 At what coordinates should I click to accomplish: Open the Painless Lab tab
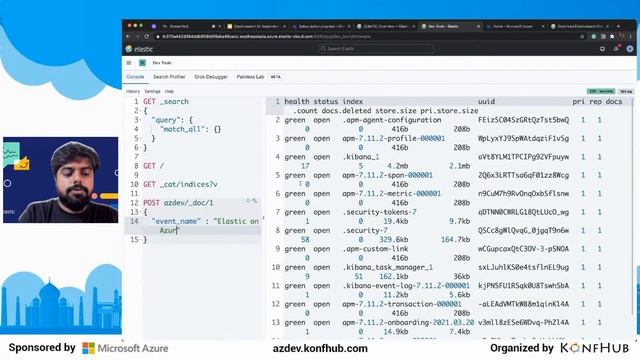coord(250,77)
